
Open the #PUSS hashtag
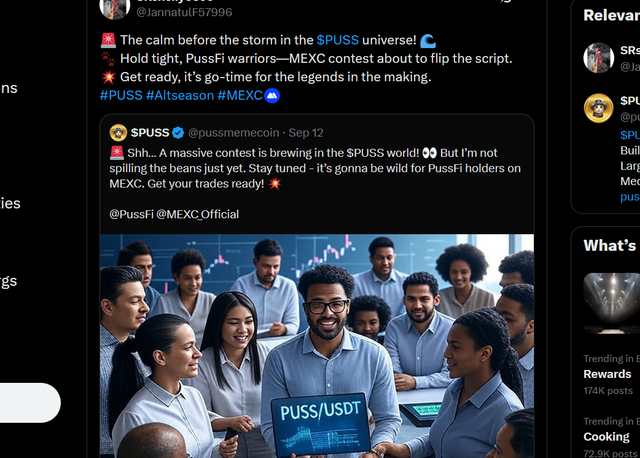[120, 95]
